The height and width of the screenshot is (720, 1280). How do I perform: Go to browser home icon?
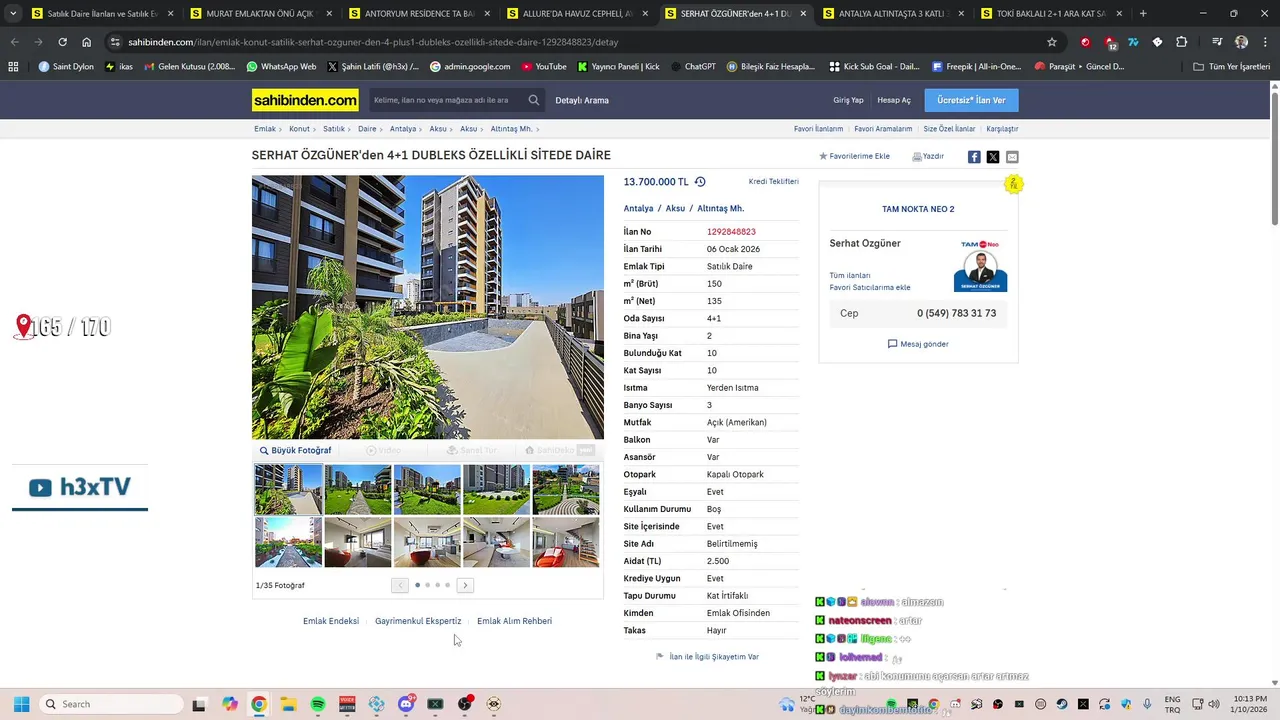coord(87,42)
